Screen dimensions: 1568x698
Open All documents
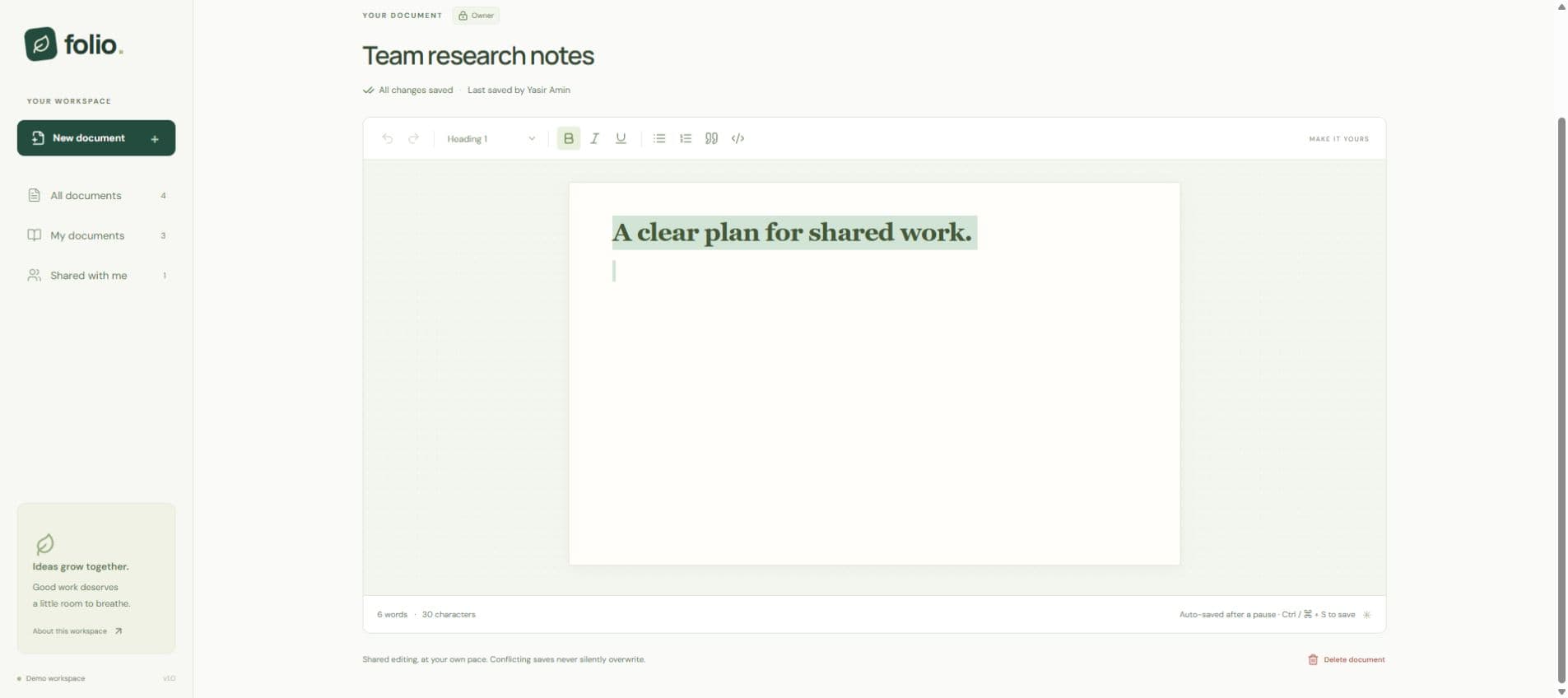pos(96,195)
